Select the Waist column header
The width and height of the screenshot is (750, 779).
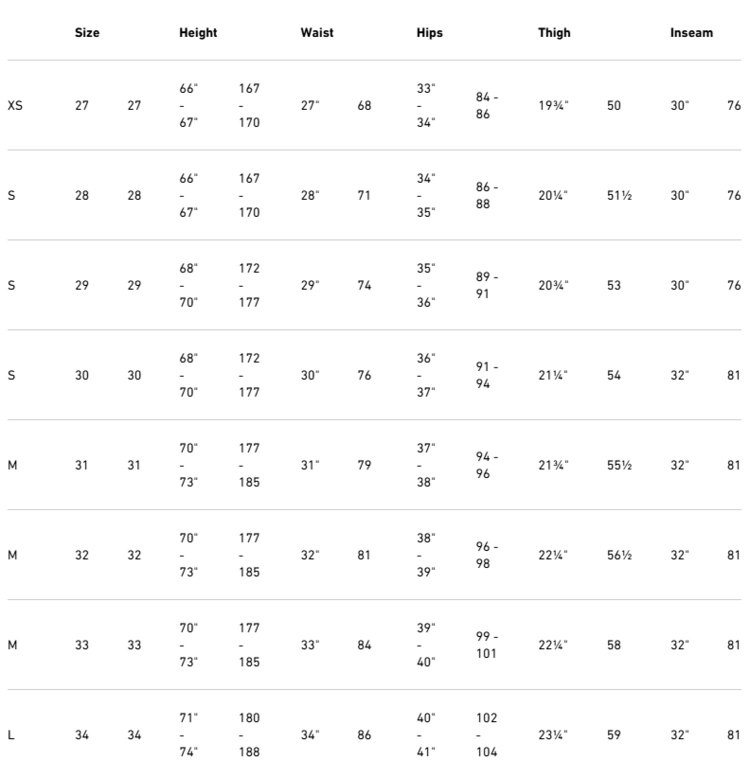pyautogui.click(x=317, y=33)
